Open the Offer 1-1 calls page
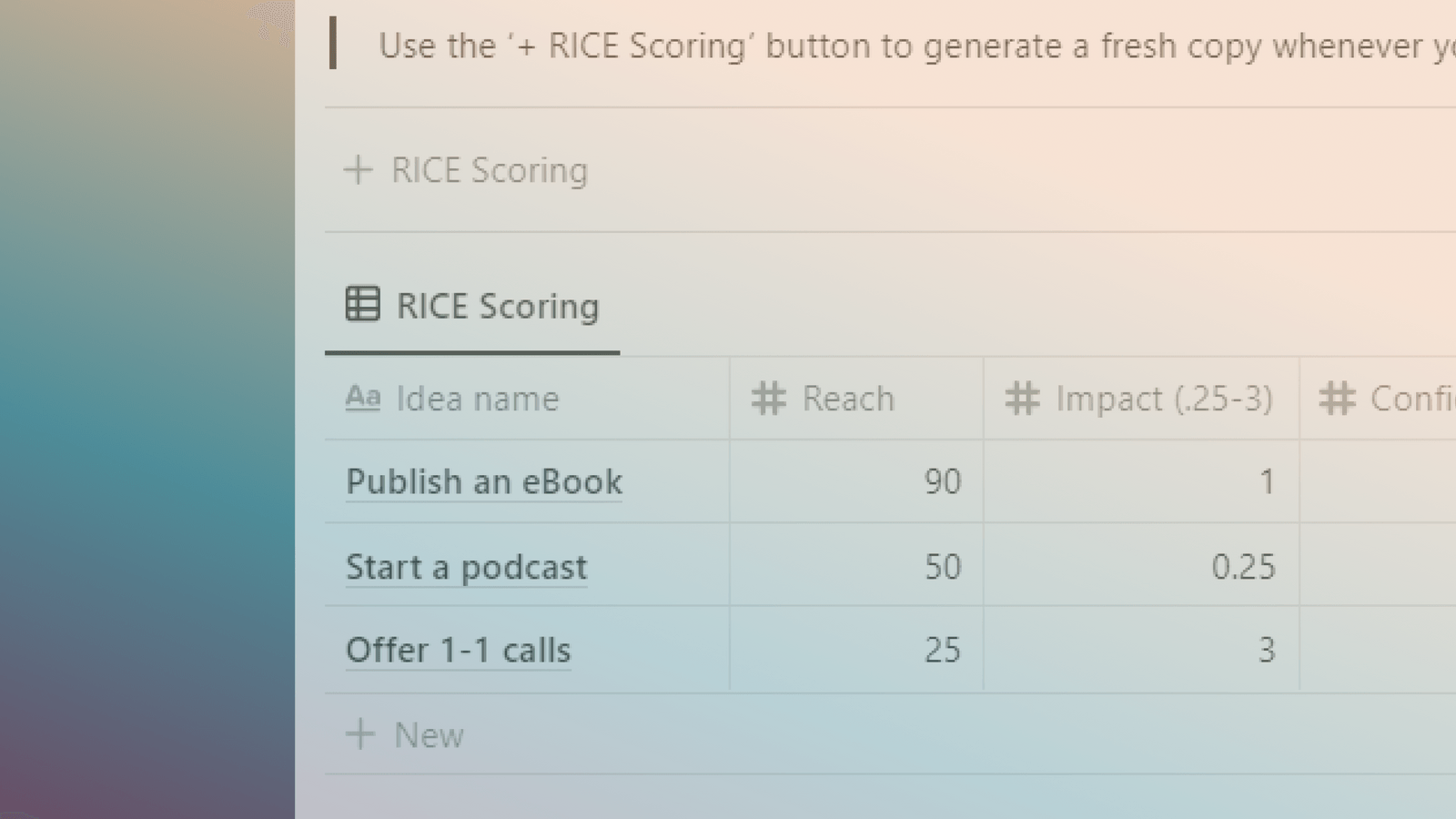 click(458, 650)
